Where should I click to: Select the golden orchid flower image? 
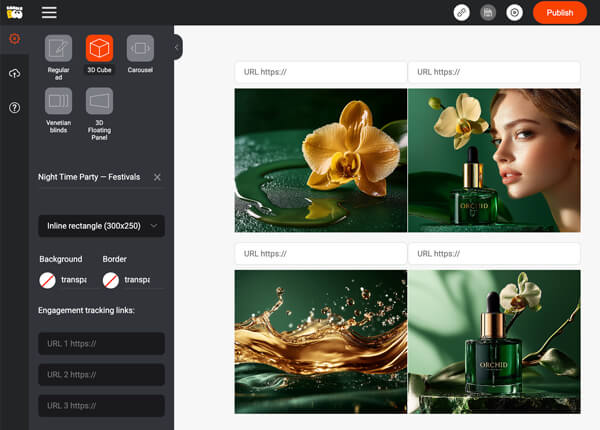[321, 160]
